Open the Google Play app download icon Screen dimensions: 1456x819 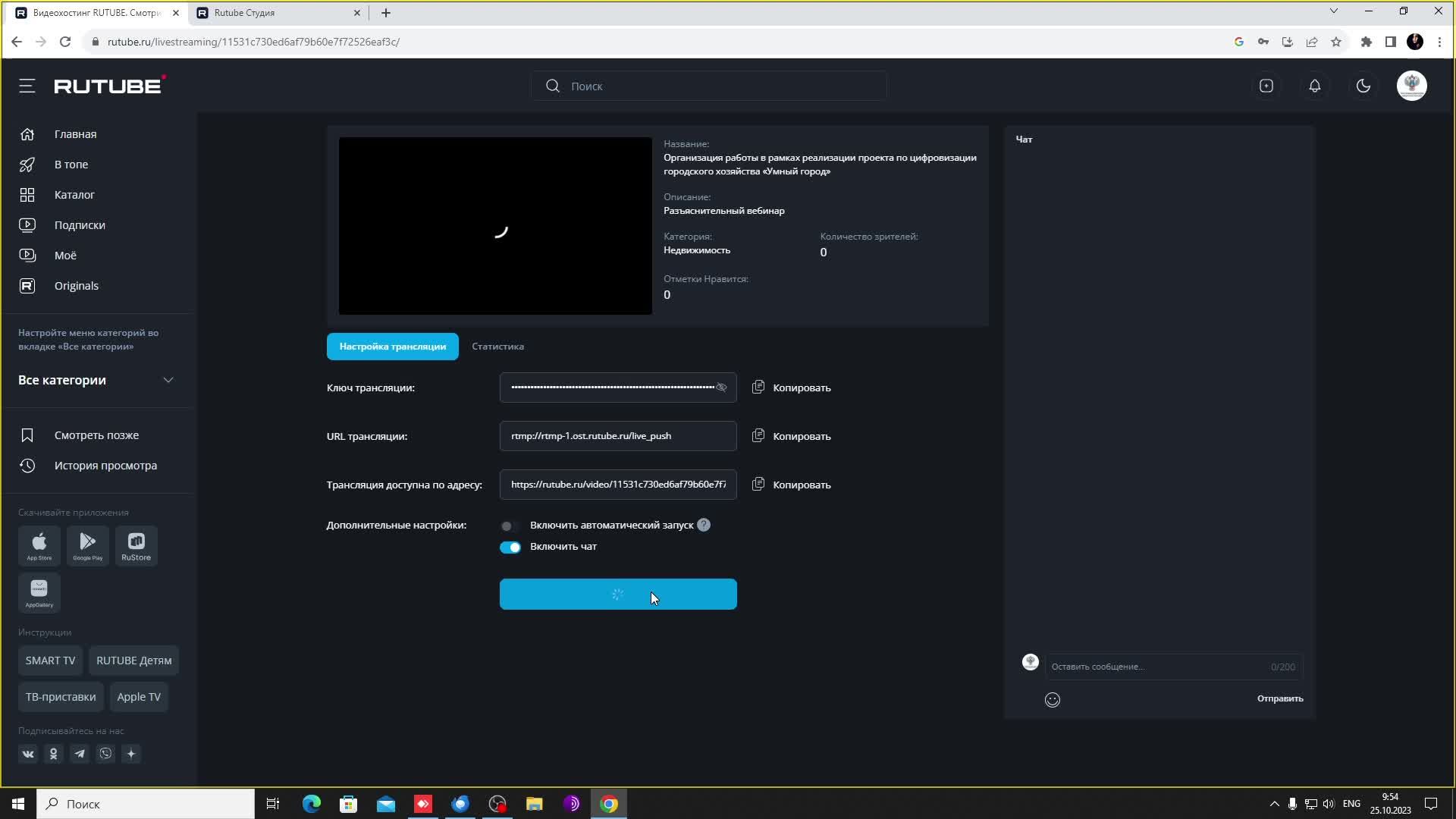88,546
